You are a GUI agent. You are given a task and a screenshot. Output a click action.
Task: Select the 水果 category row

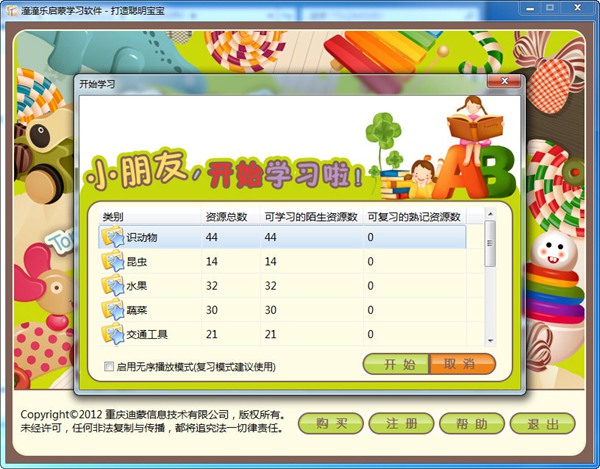pos(282,286)
